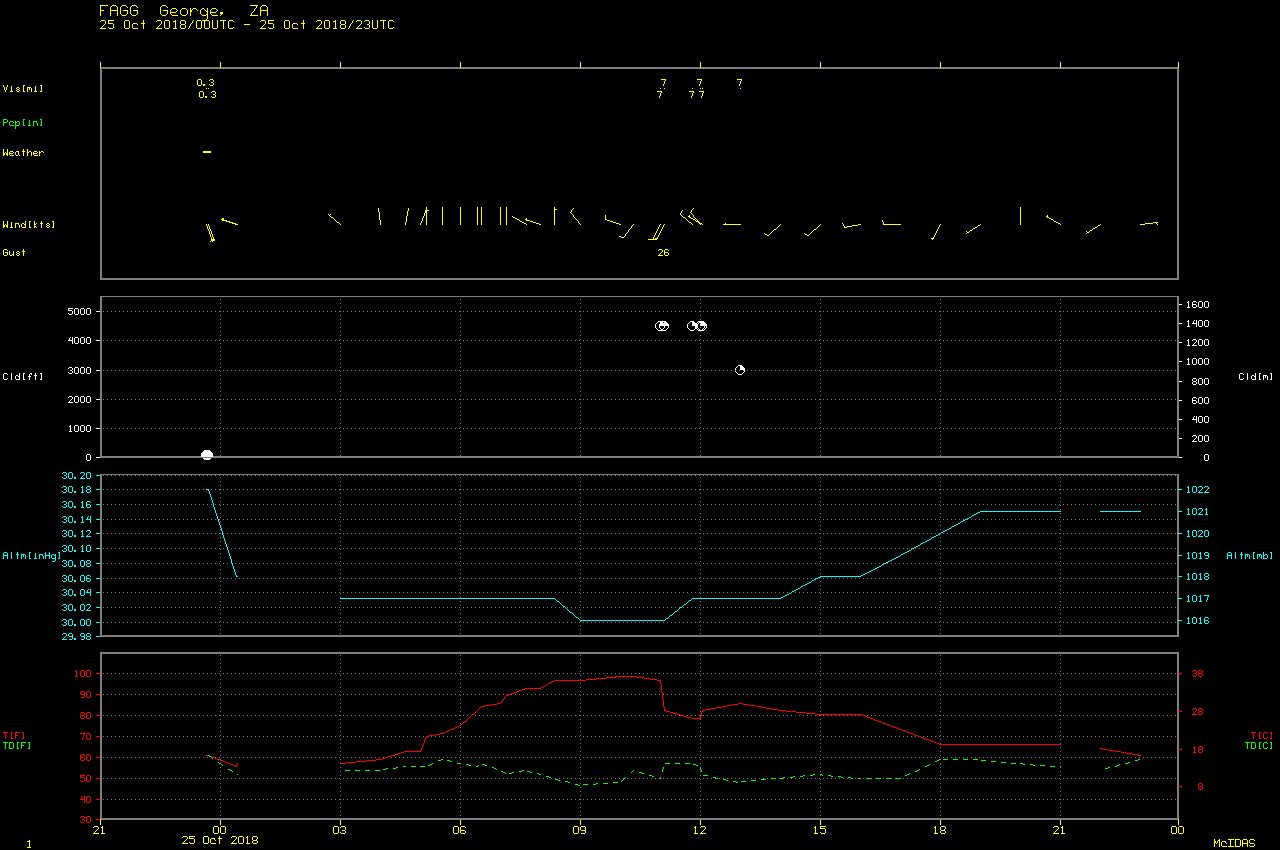Select the 'Pcp[in]' row label
This screenshot has height=850, width=1280.
point(23,123)
